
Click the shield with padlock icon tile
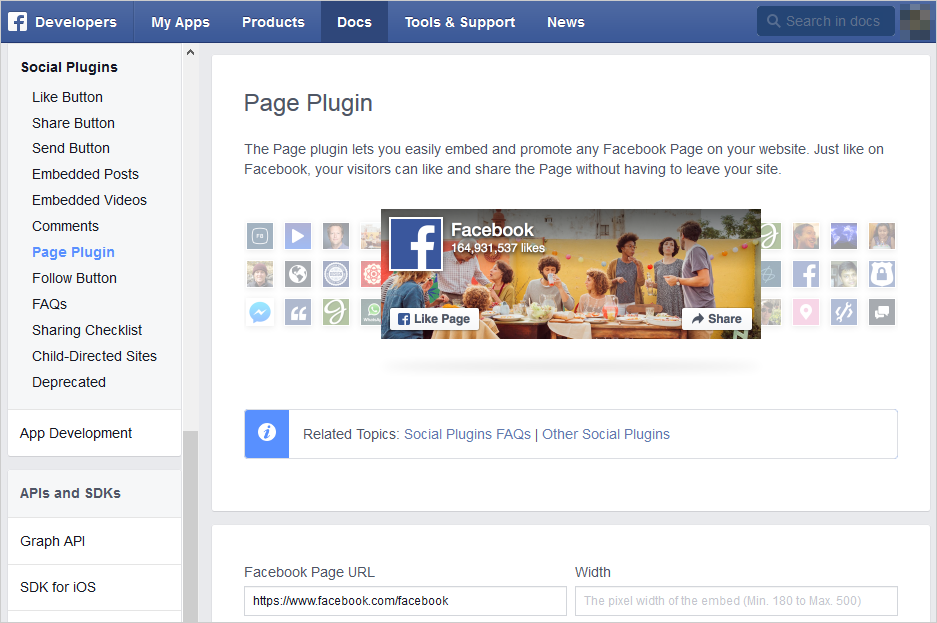point(882,274)
